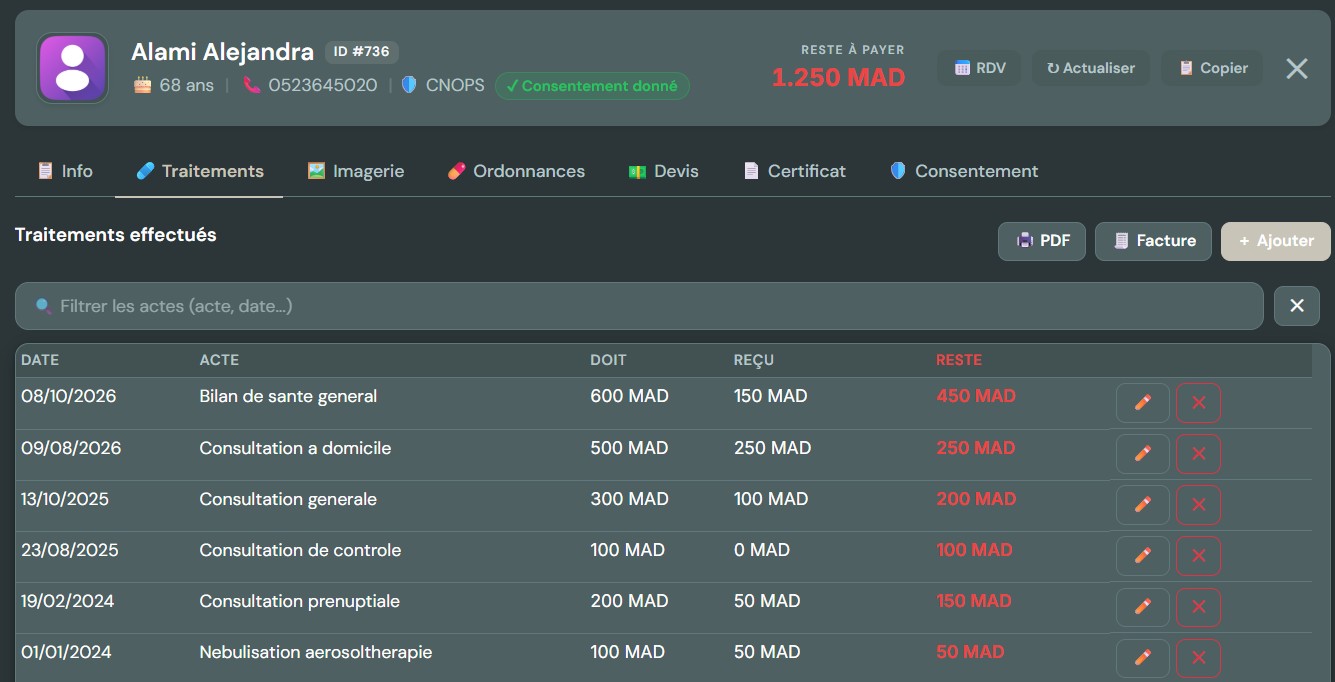Edit the Bilan de sante general row

[1142, 403]
